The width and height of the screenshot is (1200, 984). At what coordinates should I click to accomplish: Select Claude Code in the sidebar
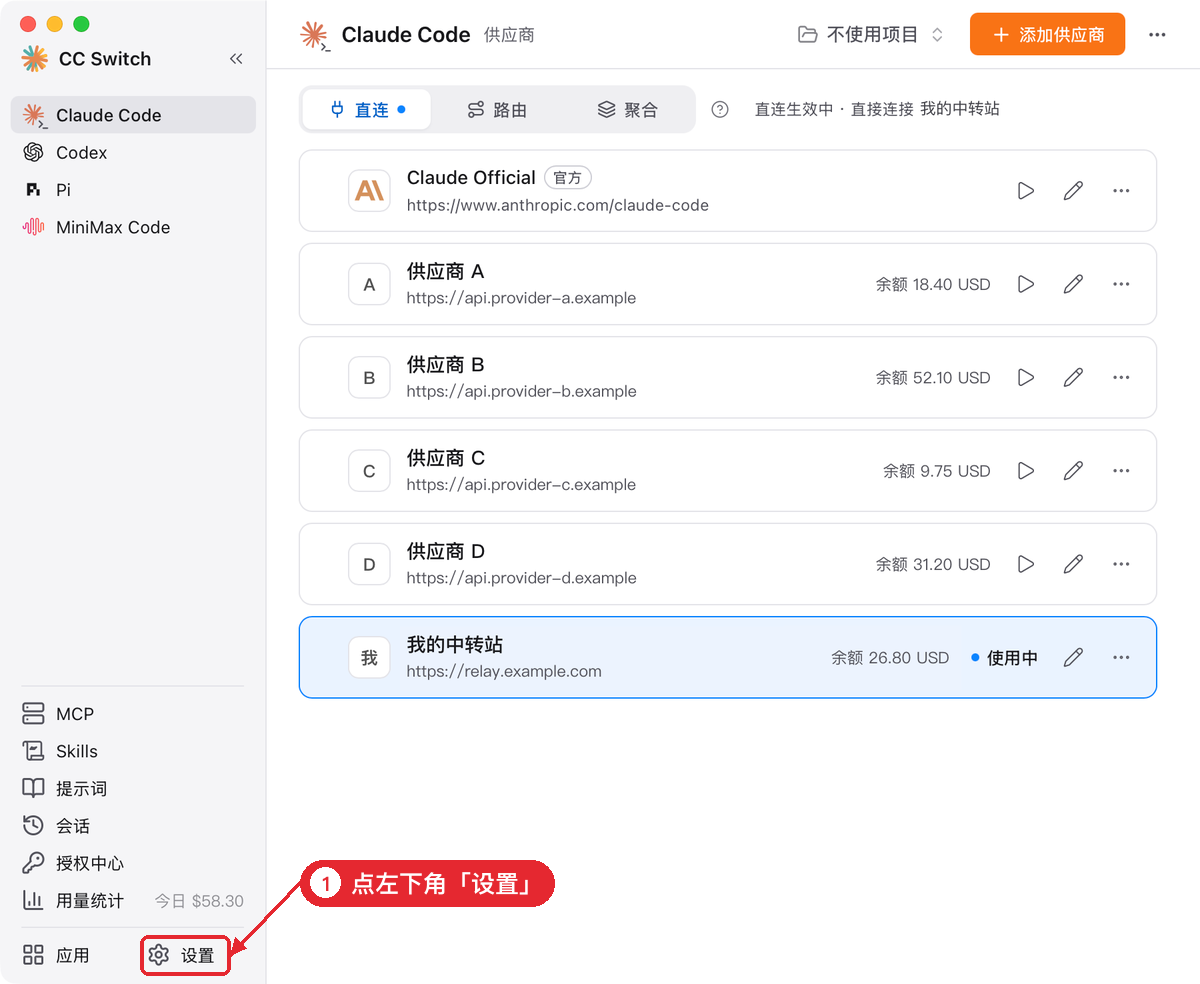pyautogui.click(x=133, y=115)
